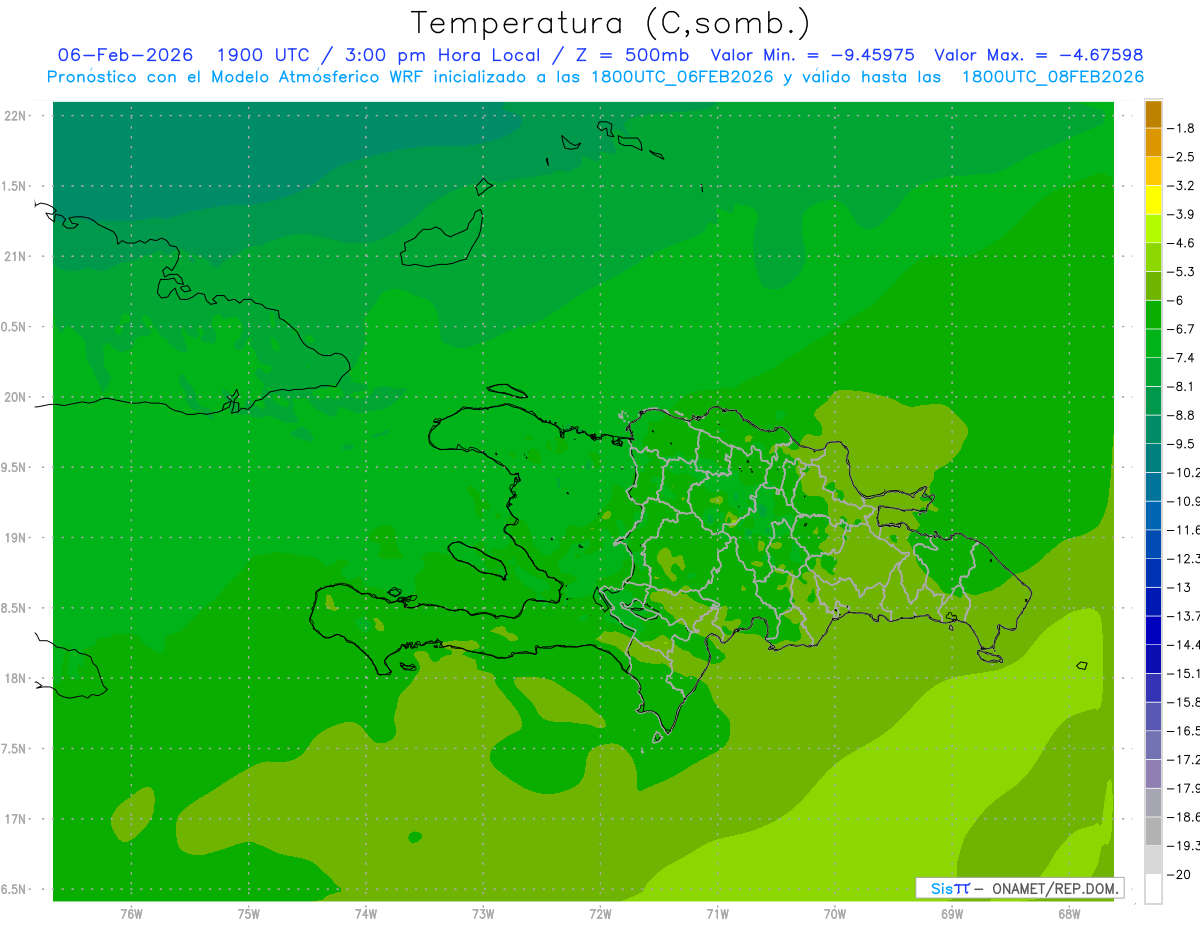Click the "-1.8" legend value
Viewport: 1200px width, 927px height.
[1183, 128]
